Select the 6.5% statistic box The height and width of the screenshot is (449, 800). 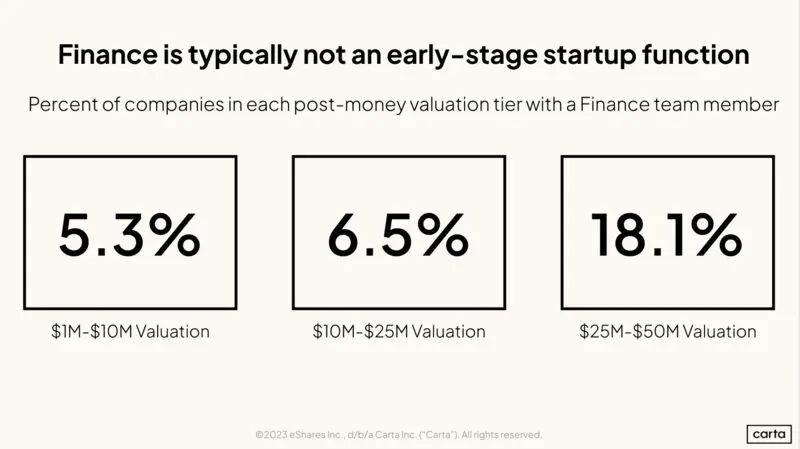(399, 233)
